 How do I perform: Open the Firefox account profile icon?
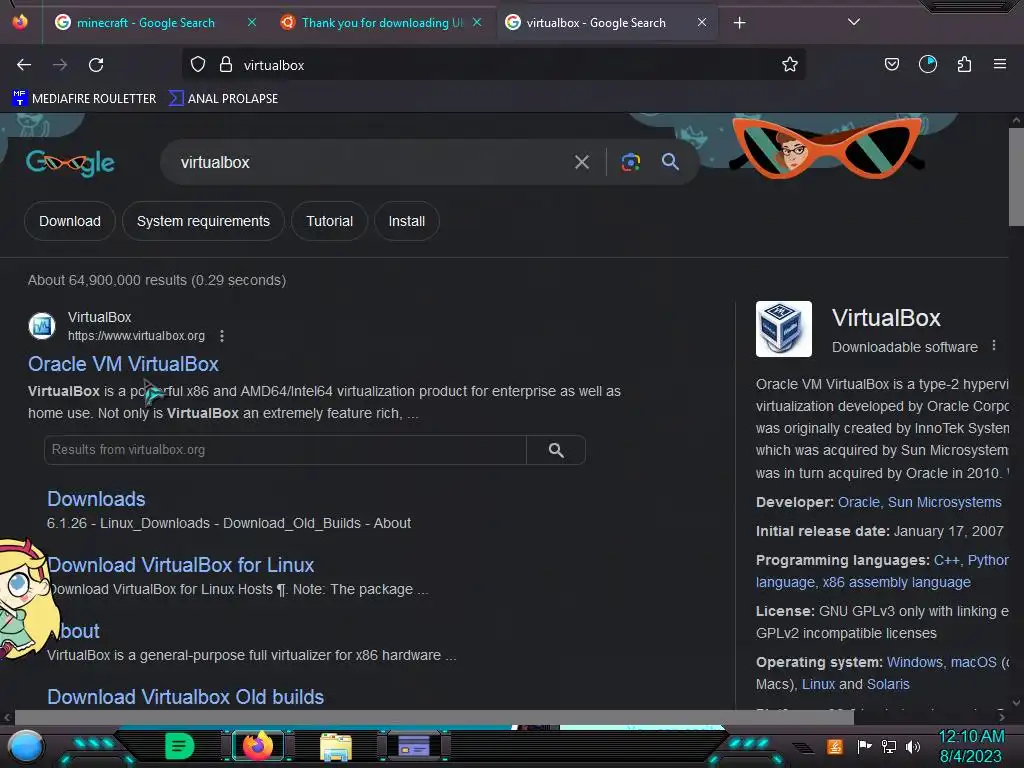pos(928,65)
